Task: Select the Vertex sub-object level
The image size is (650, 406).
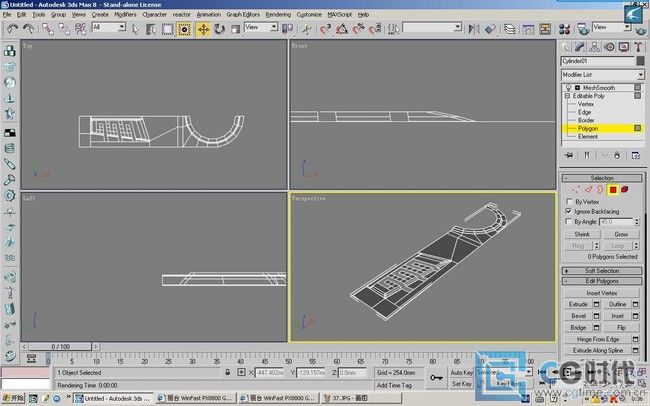Action: point(586,104)
